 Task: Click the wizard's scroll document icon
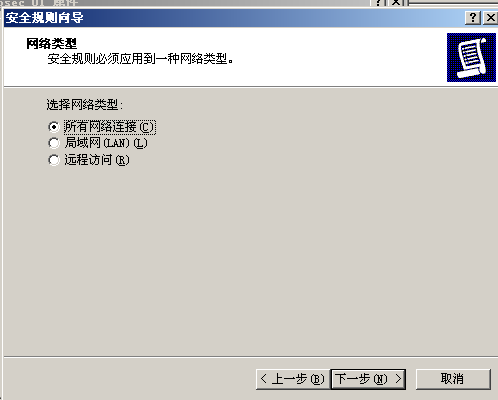[471, 57]
